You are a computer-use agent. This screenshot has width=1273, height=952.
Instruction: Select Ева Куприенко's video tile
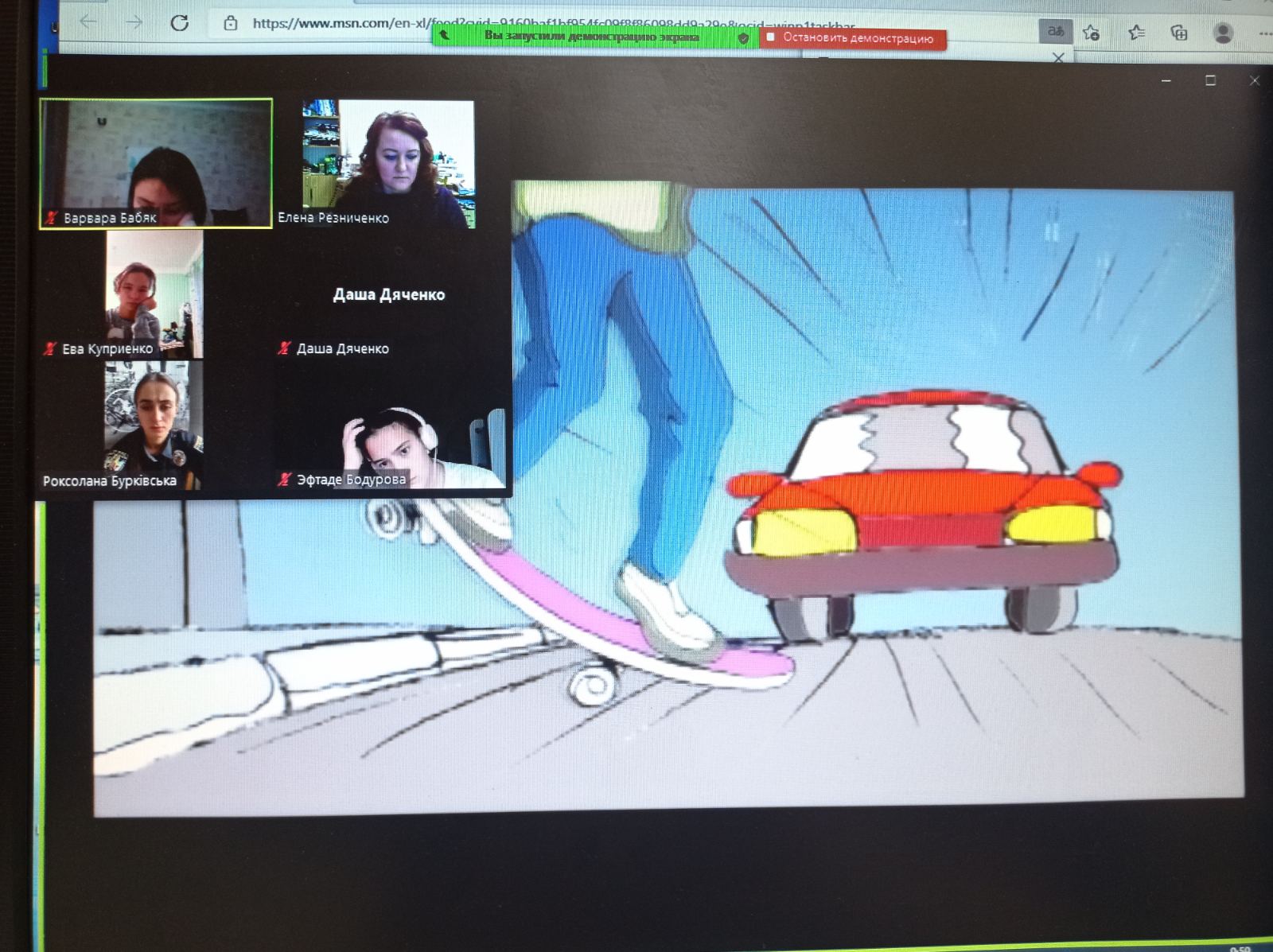154,294
